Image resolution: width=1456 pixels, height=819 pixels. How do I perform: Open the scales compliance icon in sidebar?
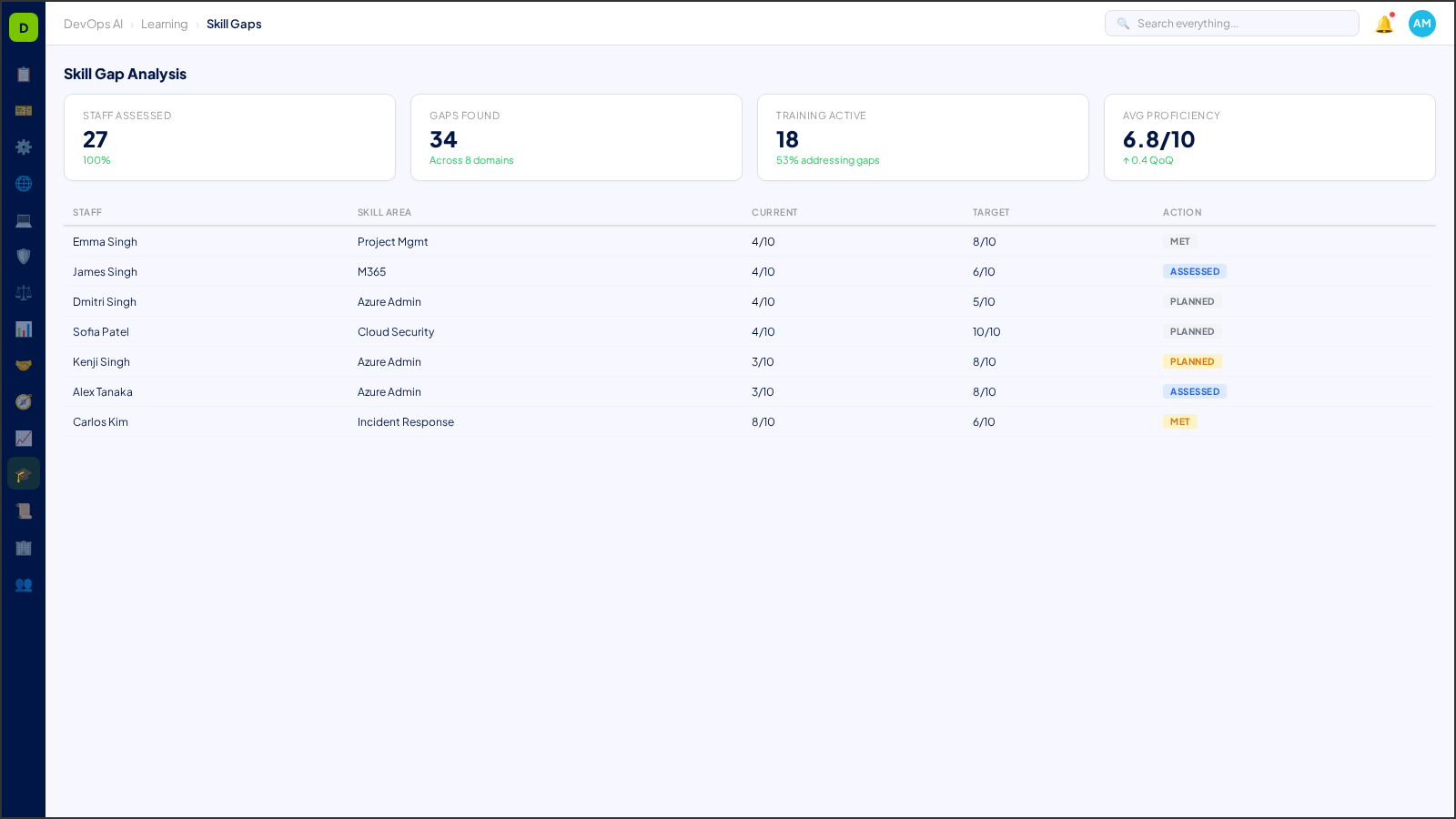[x=24, y=292]
